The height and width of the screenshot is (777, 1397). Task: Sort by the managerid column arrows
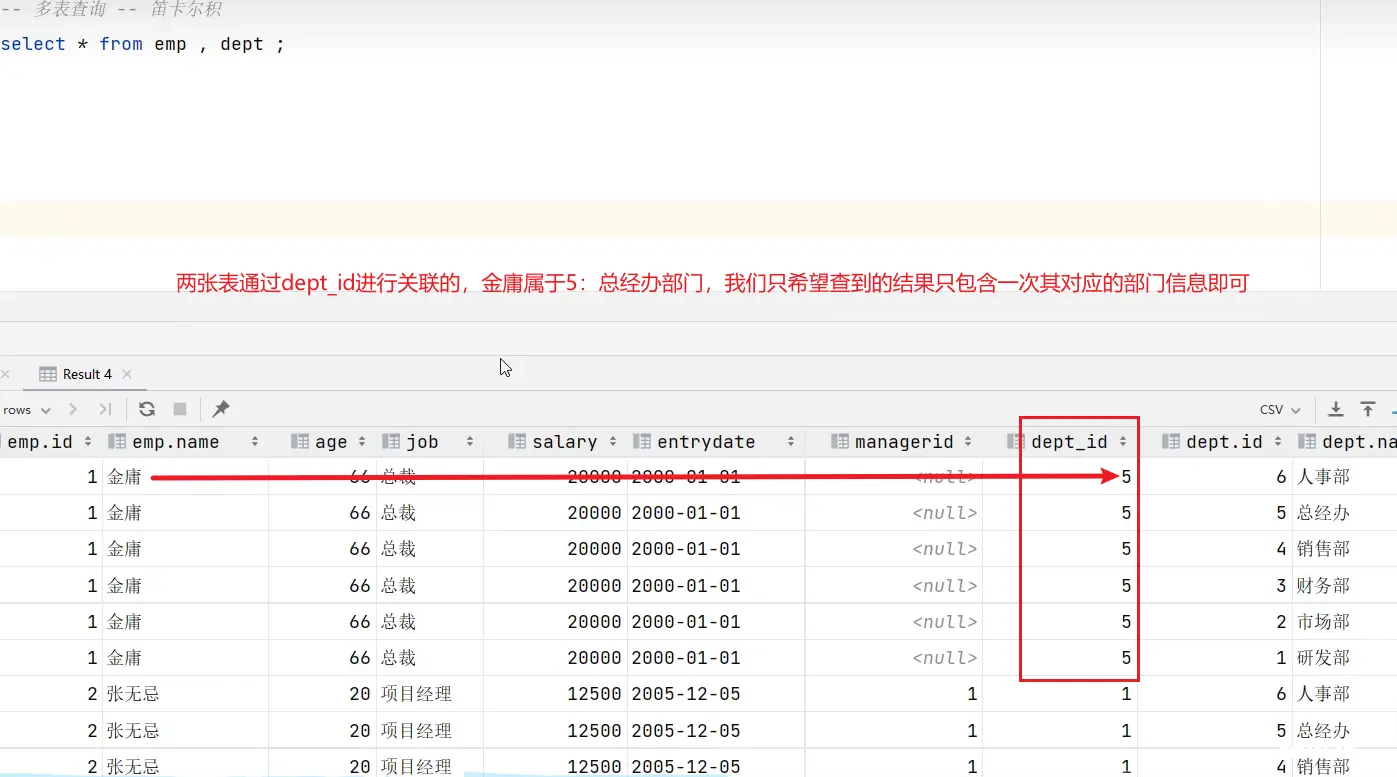point(968,442)
